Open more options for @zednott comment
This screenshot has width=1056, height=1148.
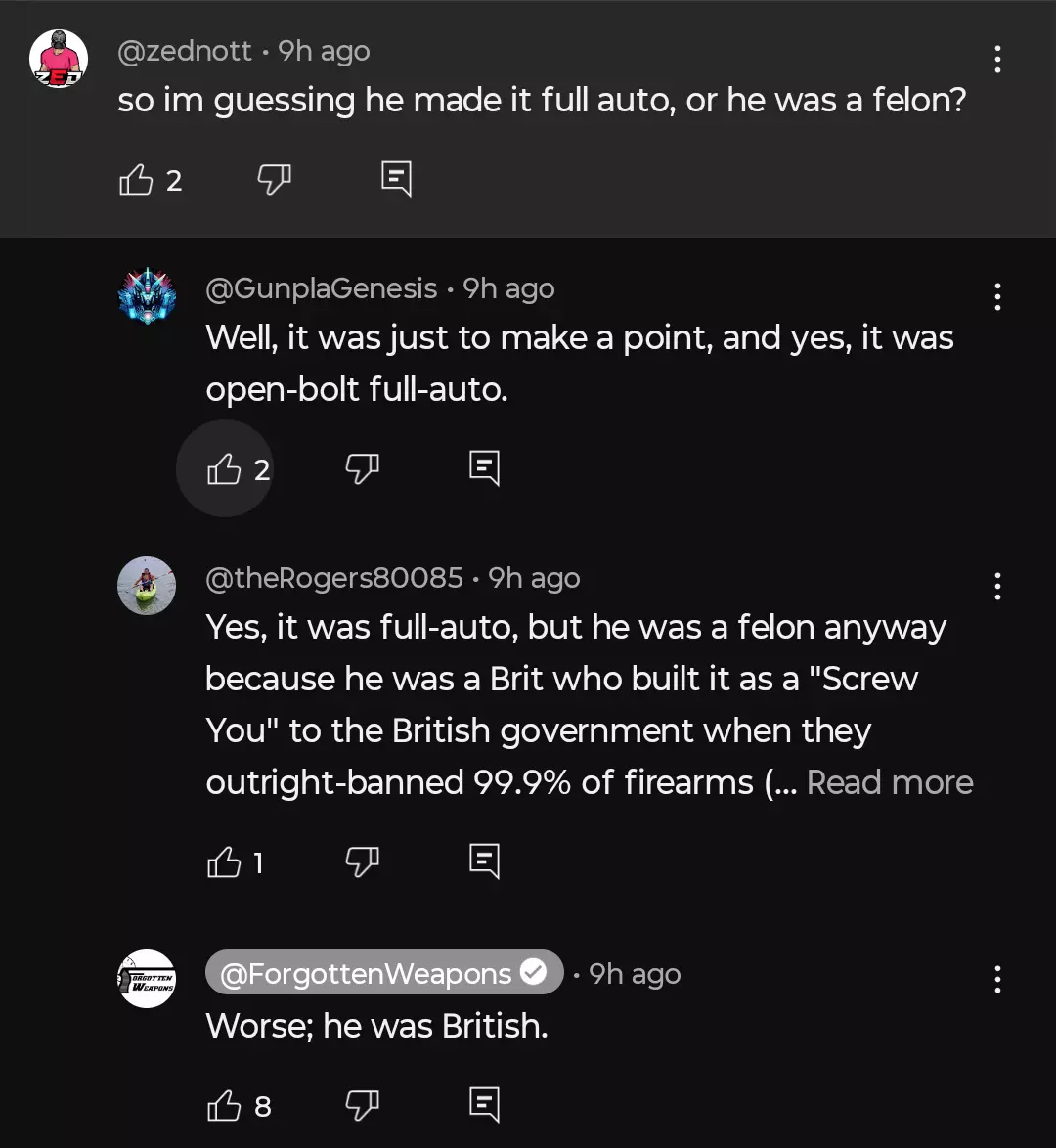click(997, 60)
